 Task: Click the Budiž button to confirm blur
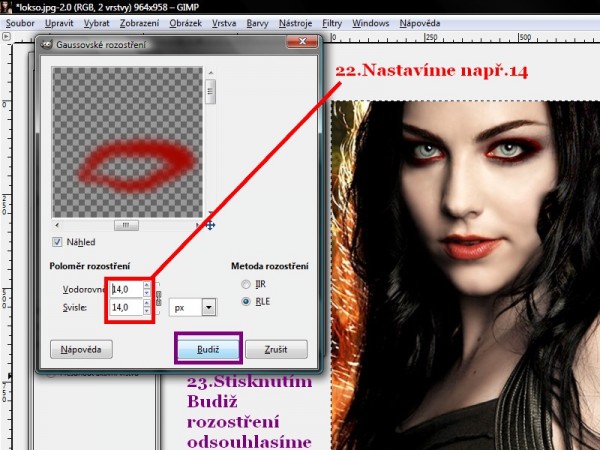(x=208, y=349)
